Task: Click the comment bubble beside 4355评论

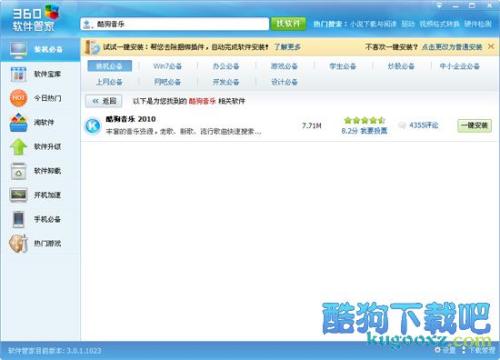Action: pos(402,125)
